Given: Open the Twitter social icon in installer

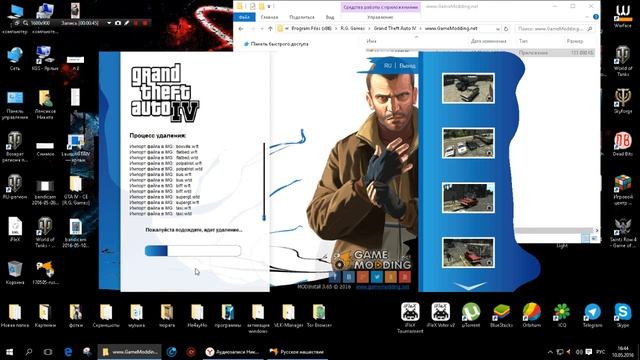Looking at the screenshot, I should pos(377,277).
